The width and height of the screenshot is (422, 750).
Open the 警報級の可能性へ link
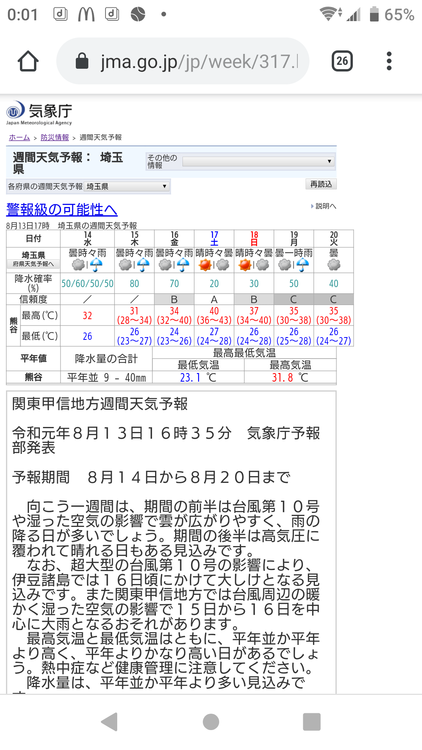62,210
